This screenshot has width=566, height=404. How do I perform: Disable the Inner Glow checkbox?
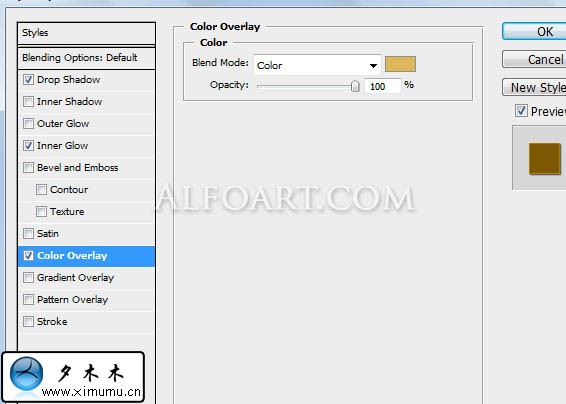28,145
